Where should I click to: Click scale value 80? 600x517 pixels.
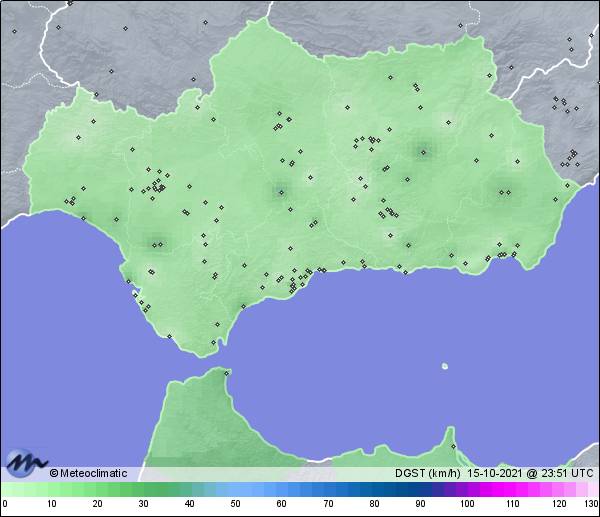(x=374, y=504)
